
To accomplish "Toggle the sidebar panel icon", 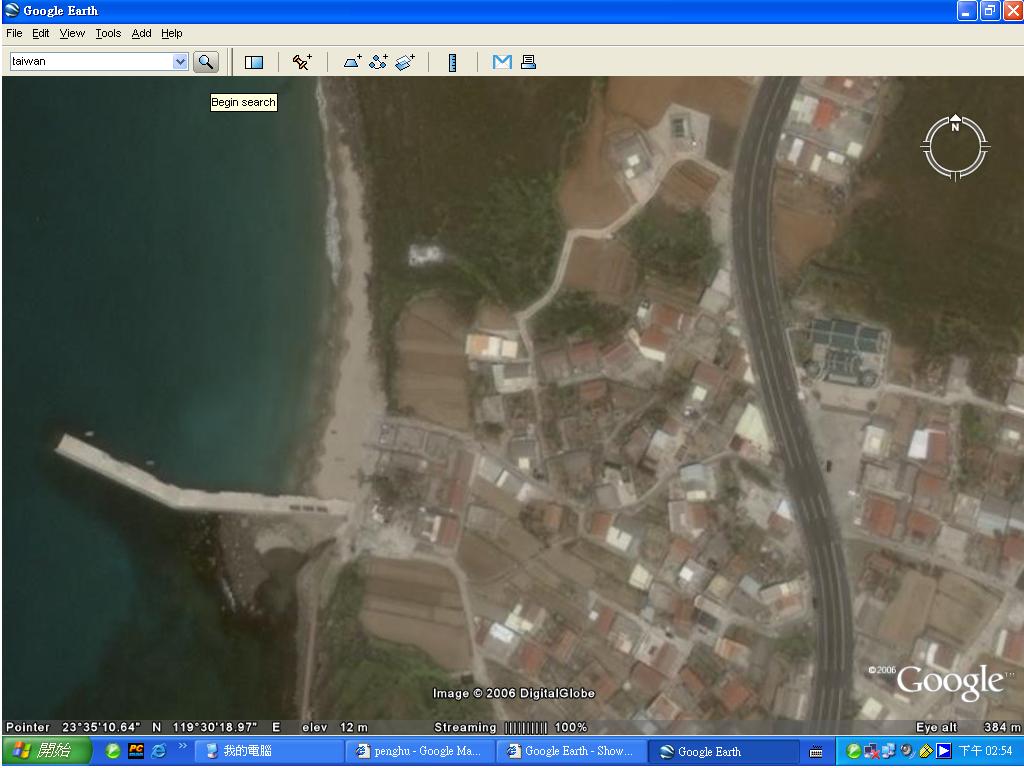I will pyautogui.click(x=254, y=62).
